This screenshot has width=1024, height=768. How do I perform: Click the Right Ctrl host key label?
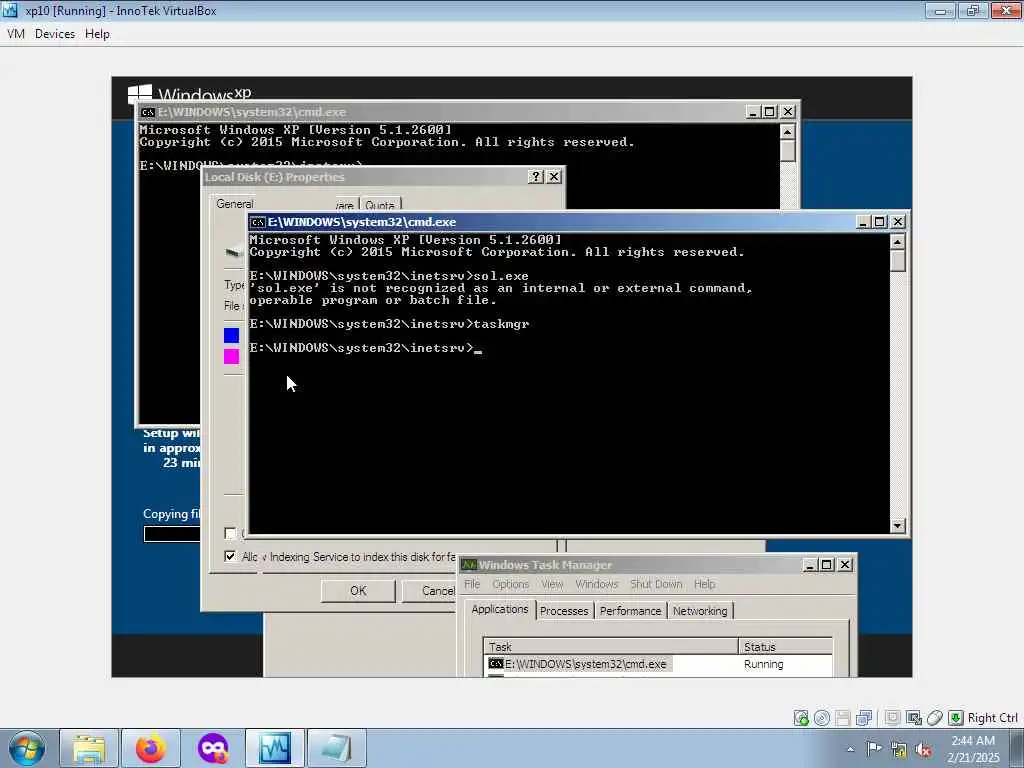(992, 718)
